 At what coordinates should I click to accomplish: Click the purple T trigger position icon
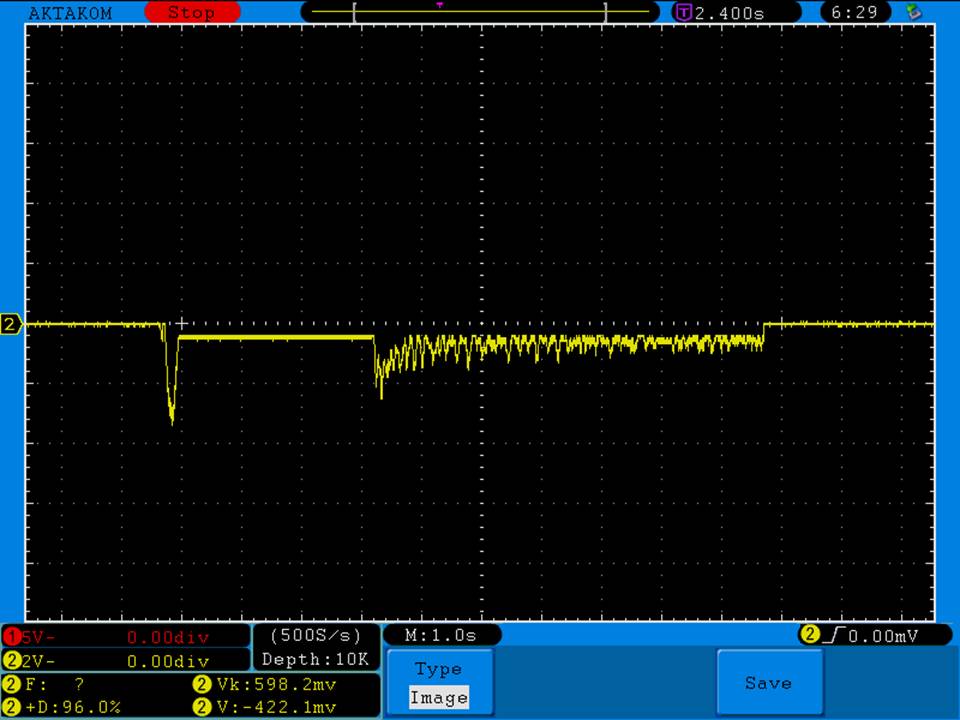point(684,13)
